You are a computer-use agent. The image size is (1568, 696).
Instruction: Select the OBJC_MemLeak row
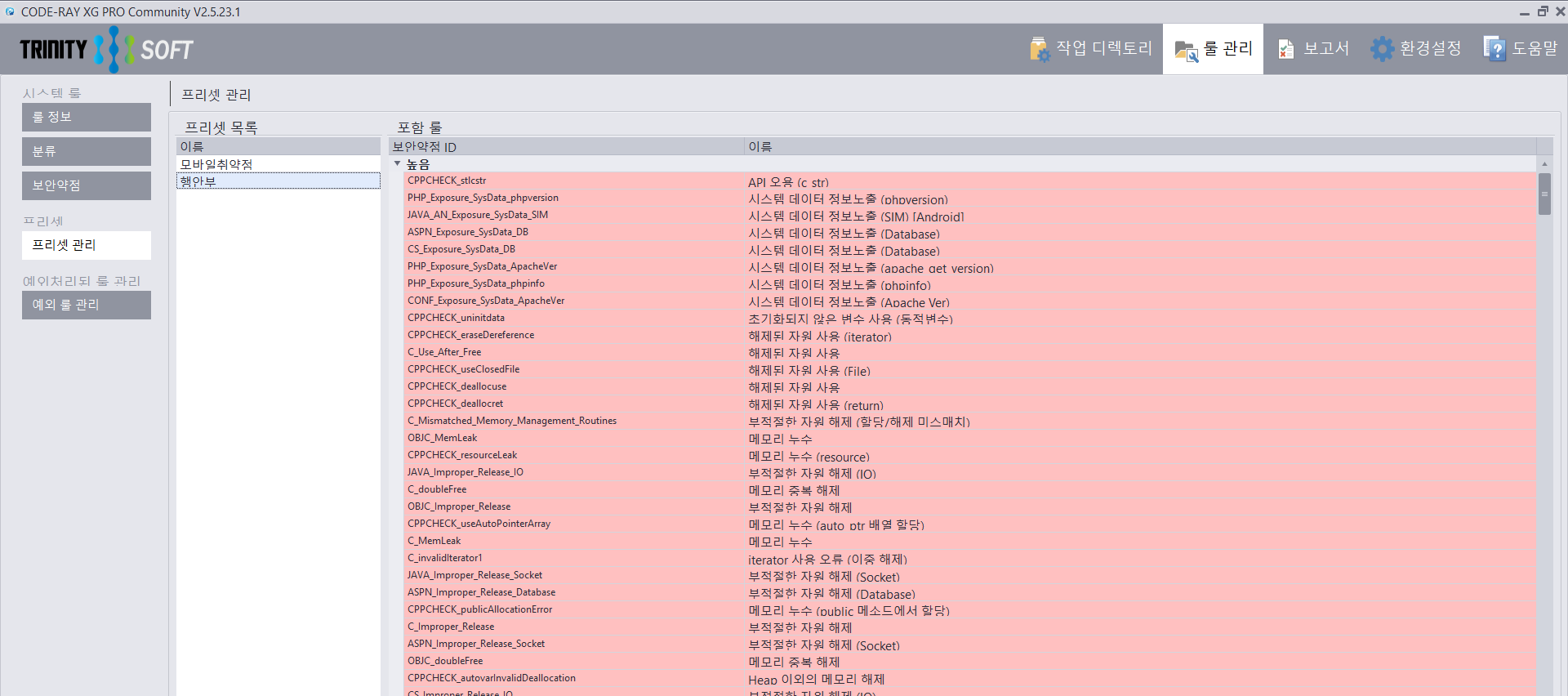(970, 439)
